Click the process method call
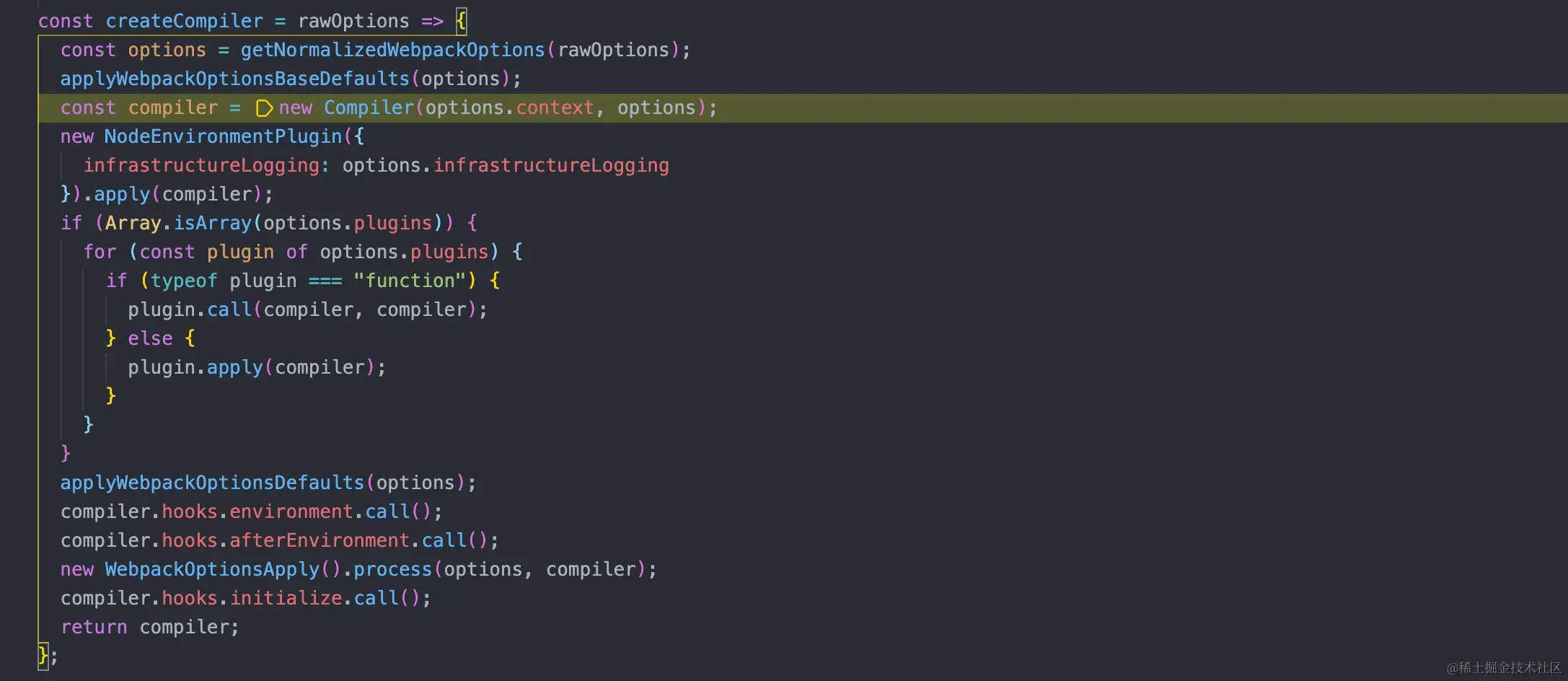The image size is (1568, 681). [x=392, y=570]
